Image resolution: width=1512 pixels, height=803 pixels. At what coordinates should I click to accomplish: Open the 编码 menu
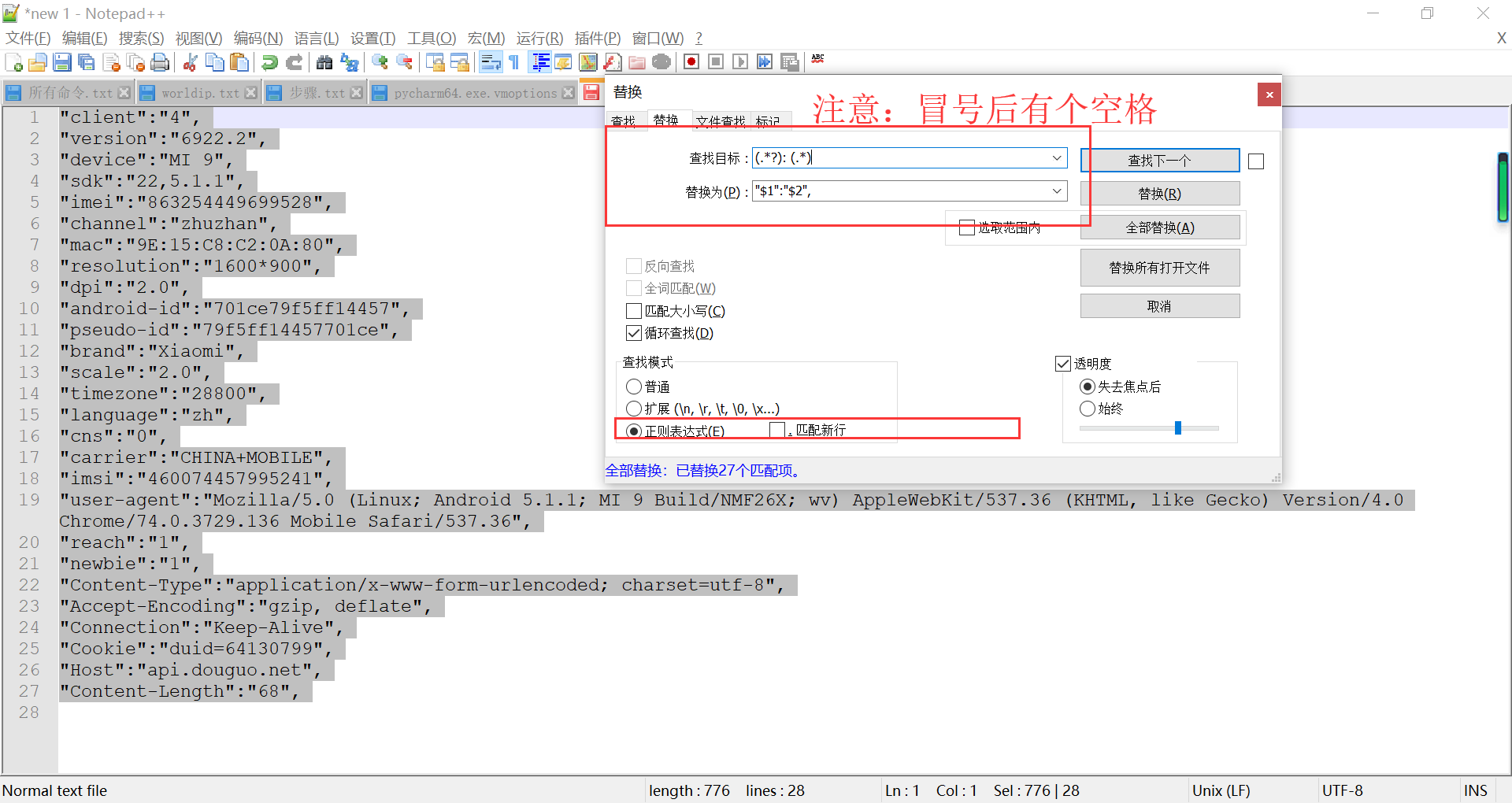(x=258, y=38)
